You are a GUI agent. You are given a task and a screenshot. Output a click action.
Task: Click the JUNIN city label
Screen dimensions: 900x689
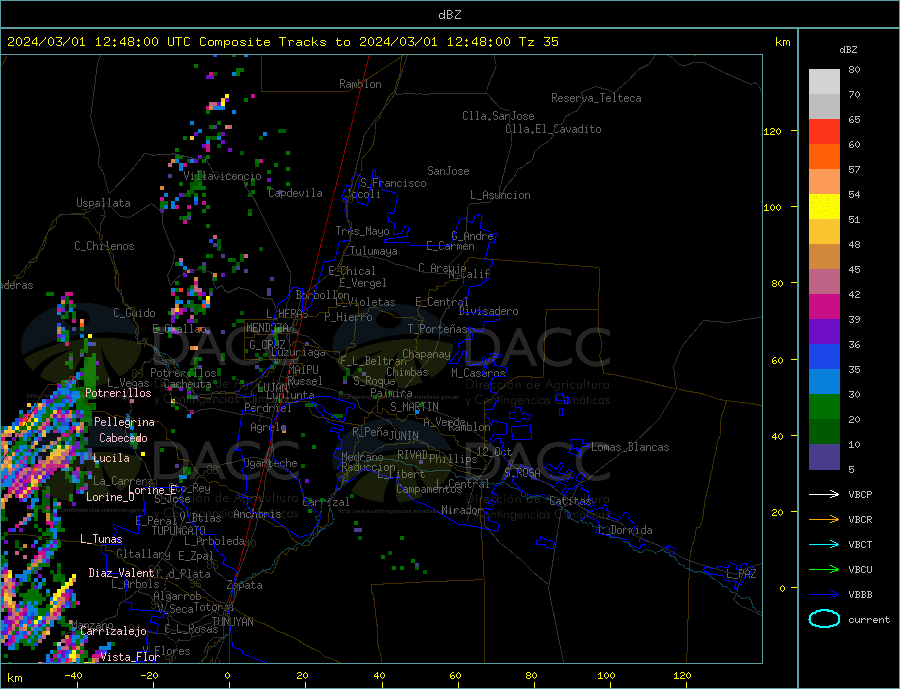coord(404,436)
